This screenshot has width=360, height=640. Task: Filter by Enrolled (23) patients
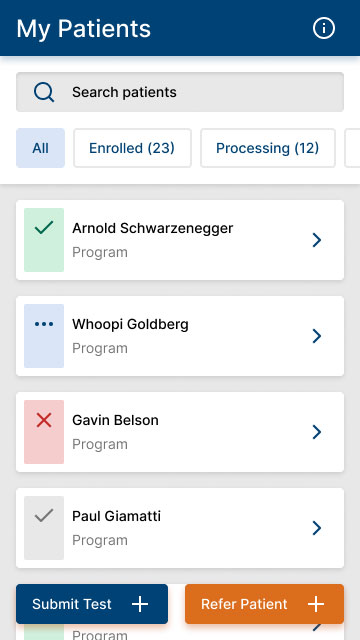[132, 148]
